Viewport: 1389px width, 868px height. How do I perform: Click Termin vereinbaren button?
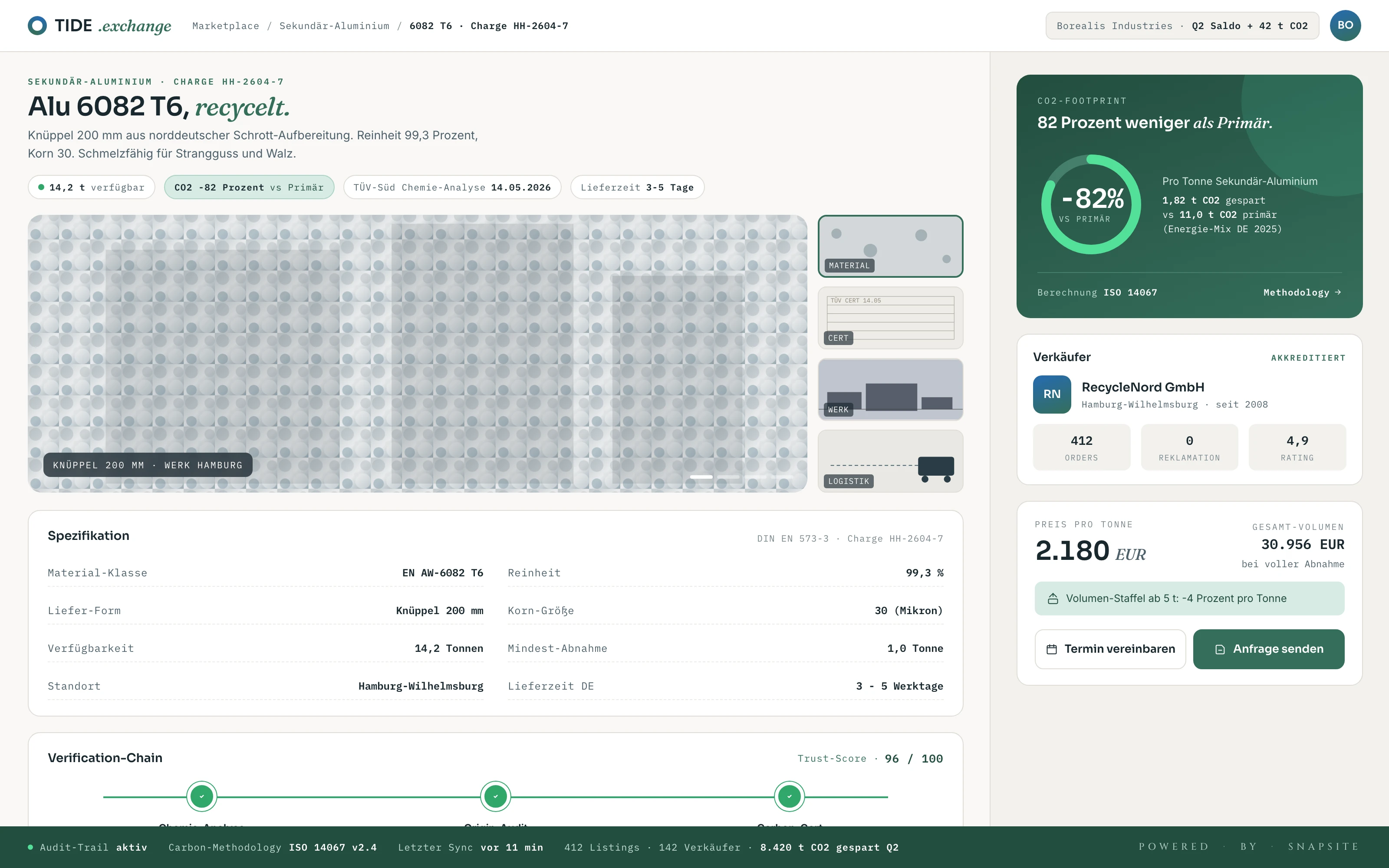point(1110,649)
